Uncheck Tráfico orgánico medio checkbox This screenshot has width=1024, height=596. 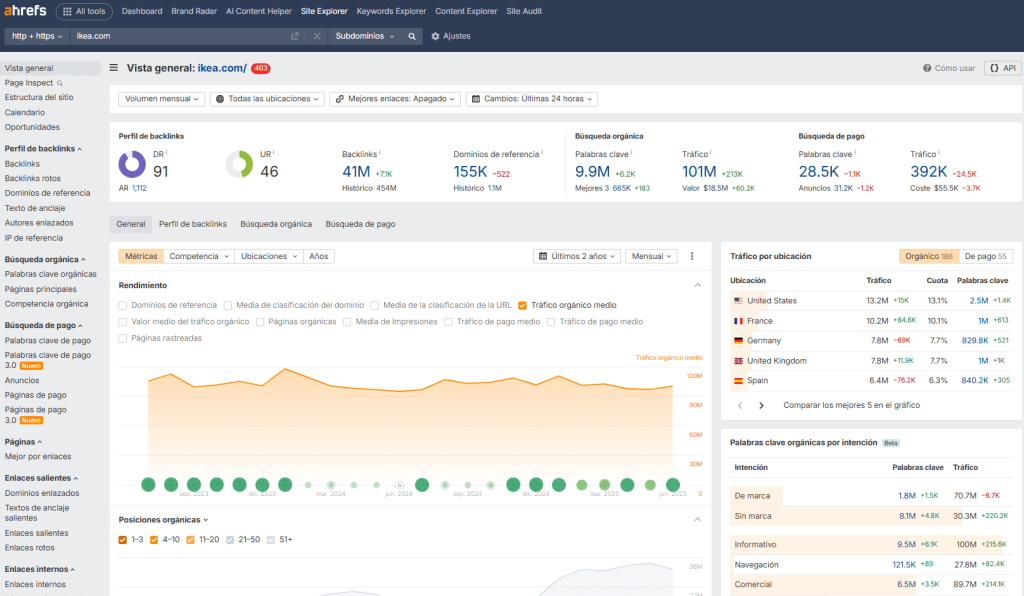pos(522,306)
